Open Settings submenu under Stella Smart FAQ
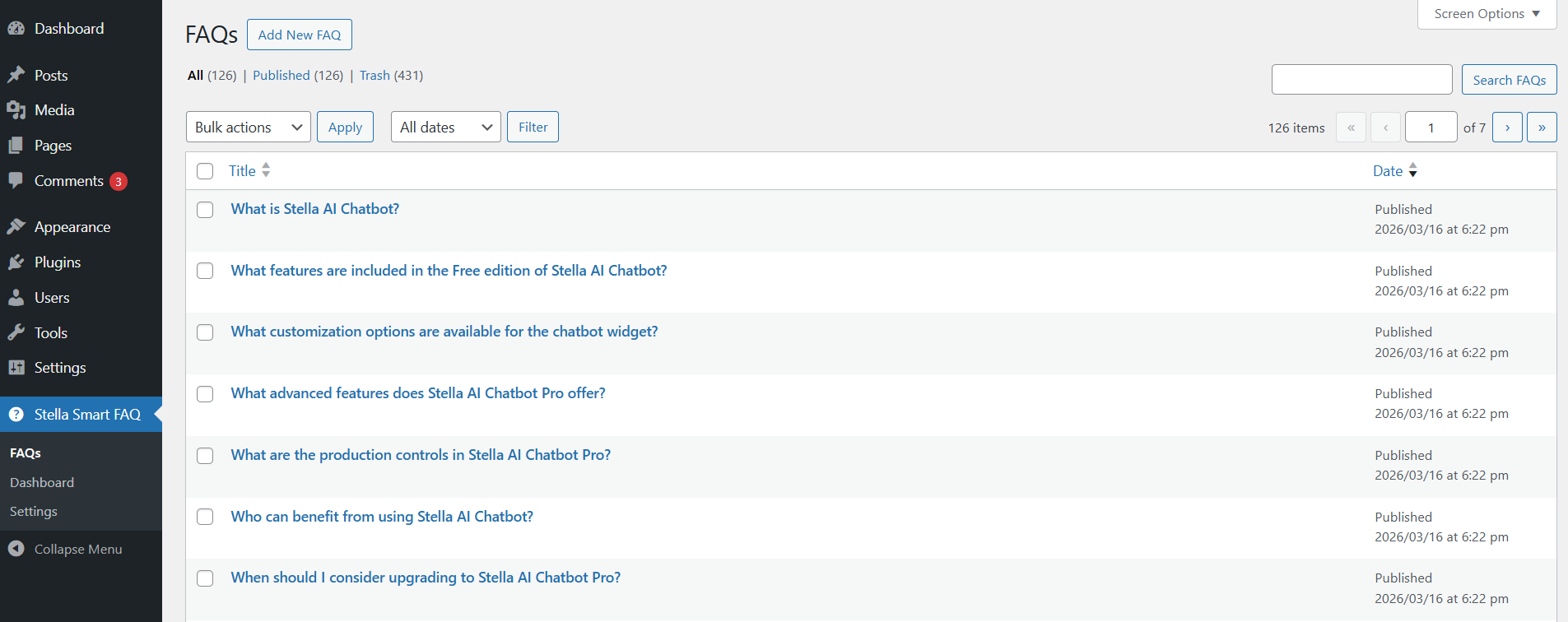1568x622 pixels. pyautogui.click(x=34, y=512)
